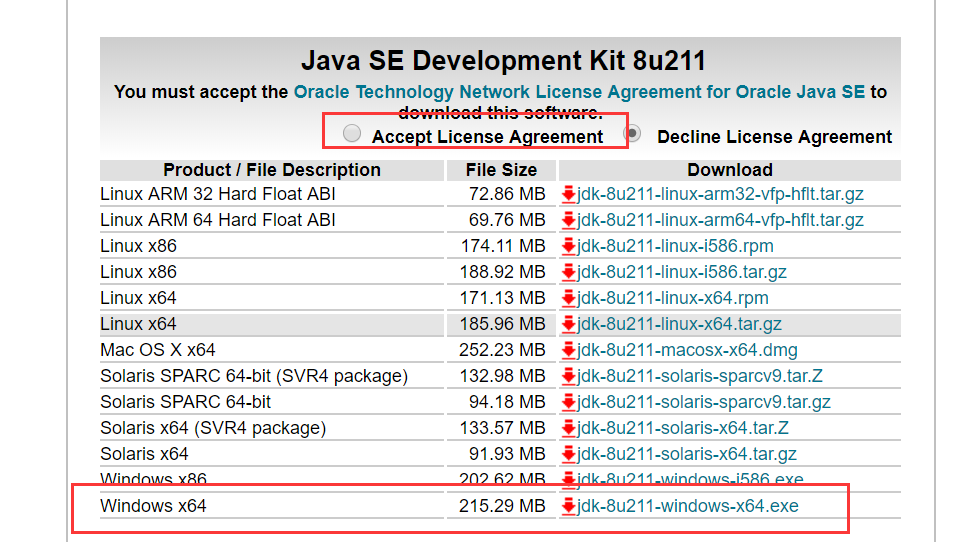Screen dimensions: 976x542
Task: Click red download arrow for linux-x64.tar.gz
Action: tap(568, 324)
